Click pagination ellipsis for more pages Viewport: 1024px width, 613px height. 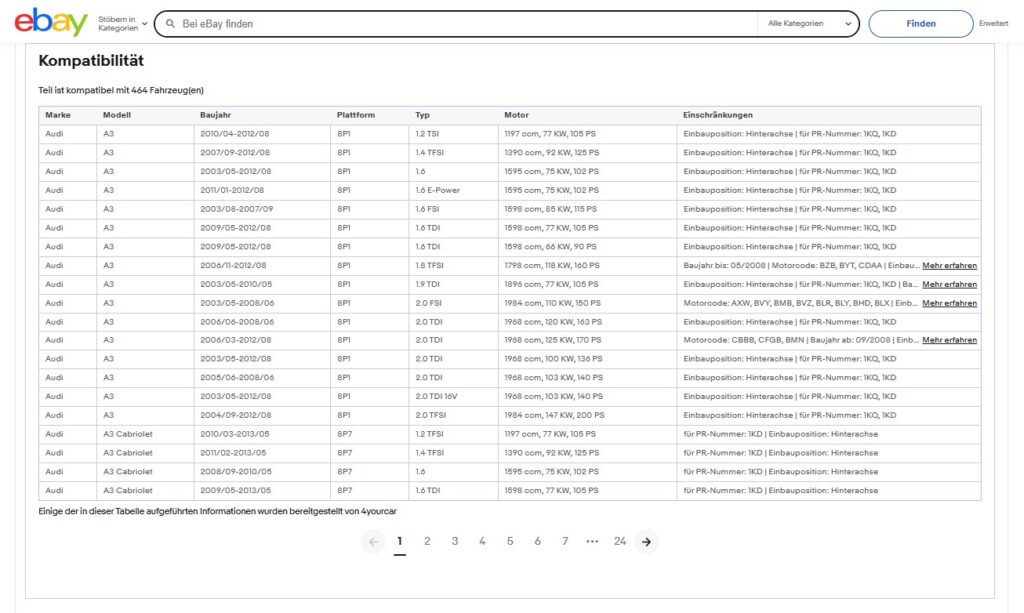tap(592, 541)
